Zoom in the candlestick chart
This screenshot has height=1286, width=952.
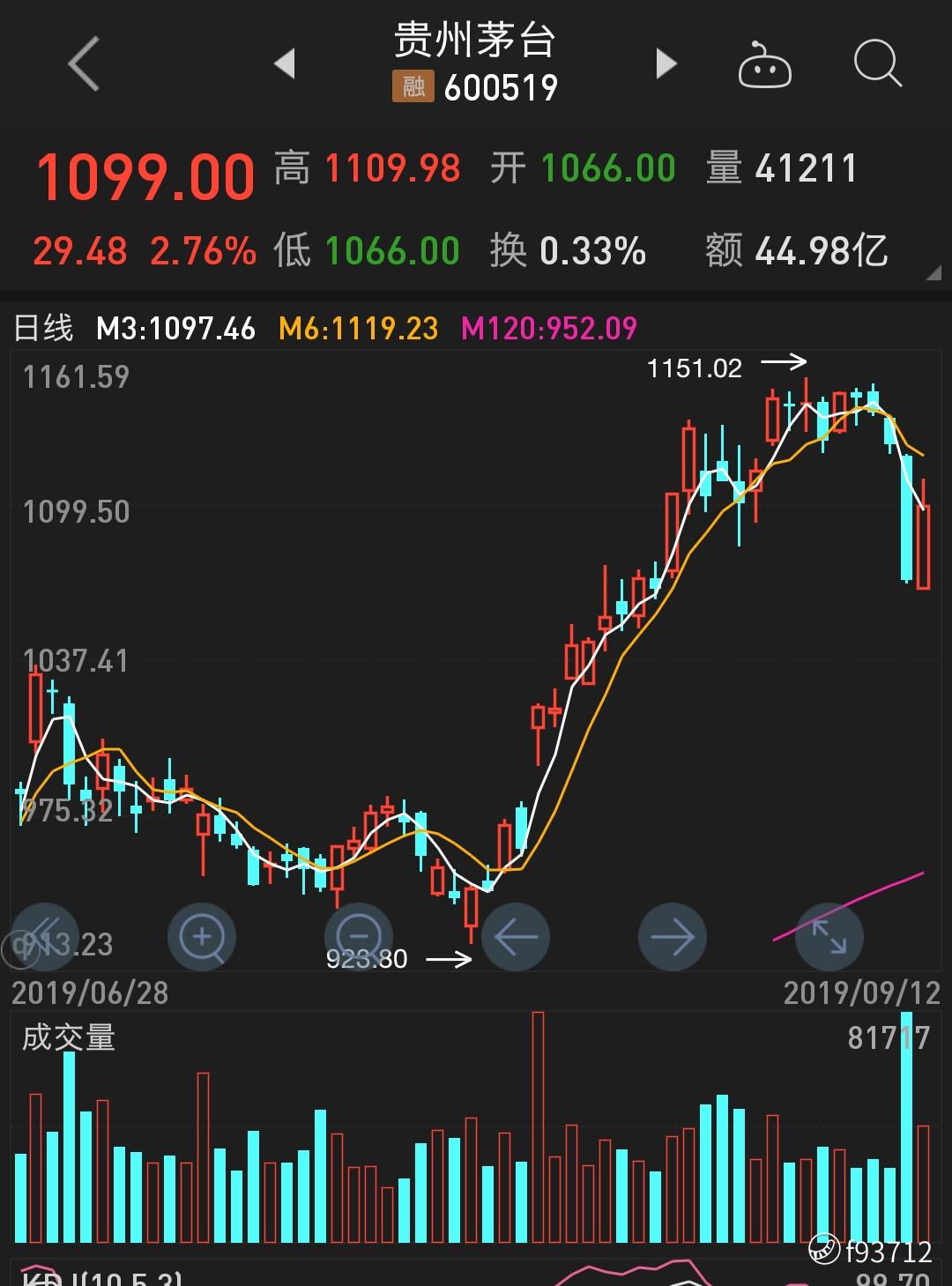[202, 937]
